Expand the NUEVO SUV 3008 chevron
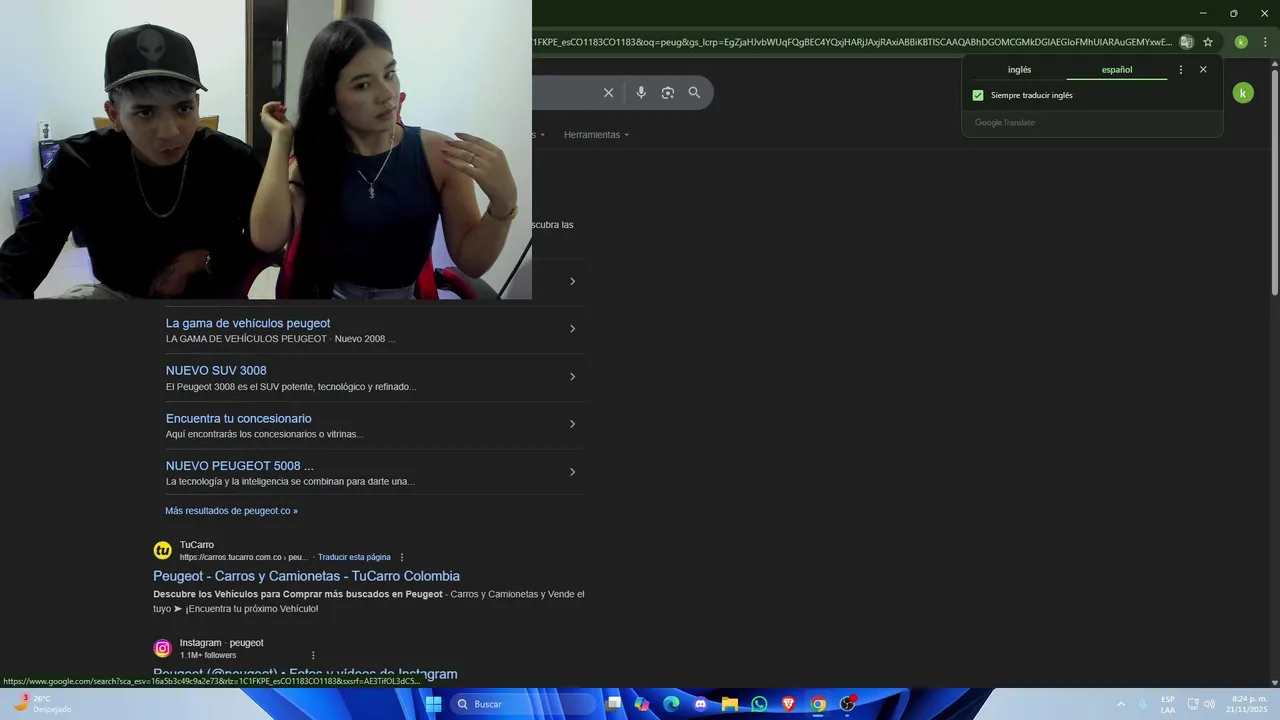1280x720 pixels. click(x=572, y=377)
